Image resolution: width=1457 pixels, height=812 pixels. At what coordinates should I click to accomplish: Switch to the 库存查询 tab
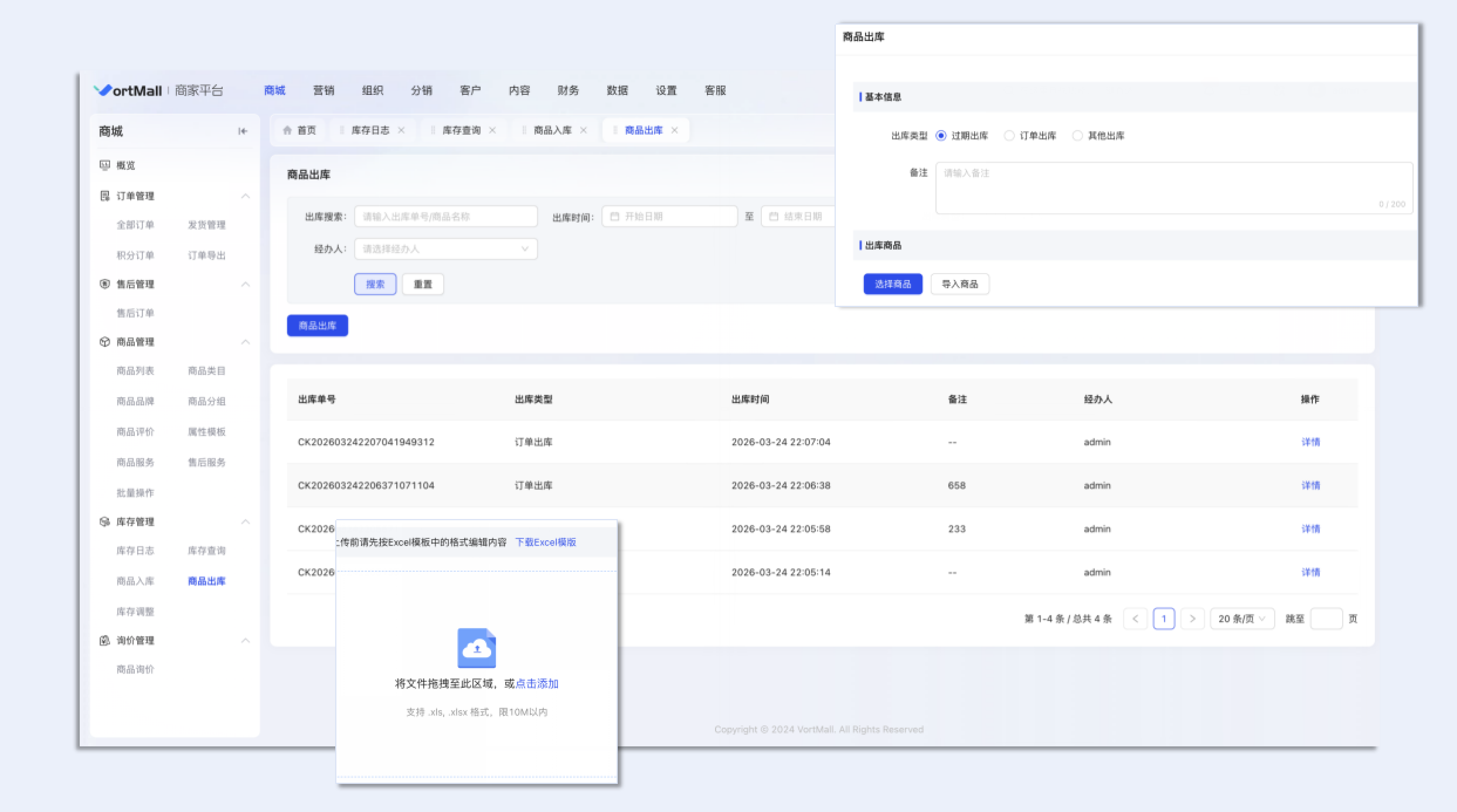pos(461,130)
